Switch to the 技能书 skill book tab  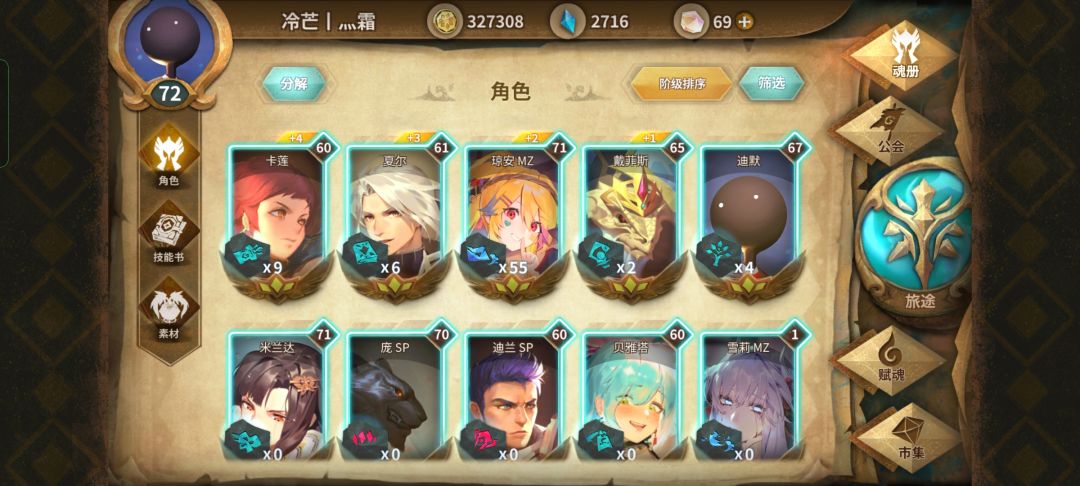[169, 234]
